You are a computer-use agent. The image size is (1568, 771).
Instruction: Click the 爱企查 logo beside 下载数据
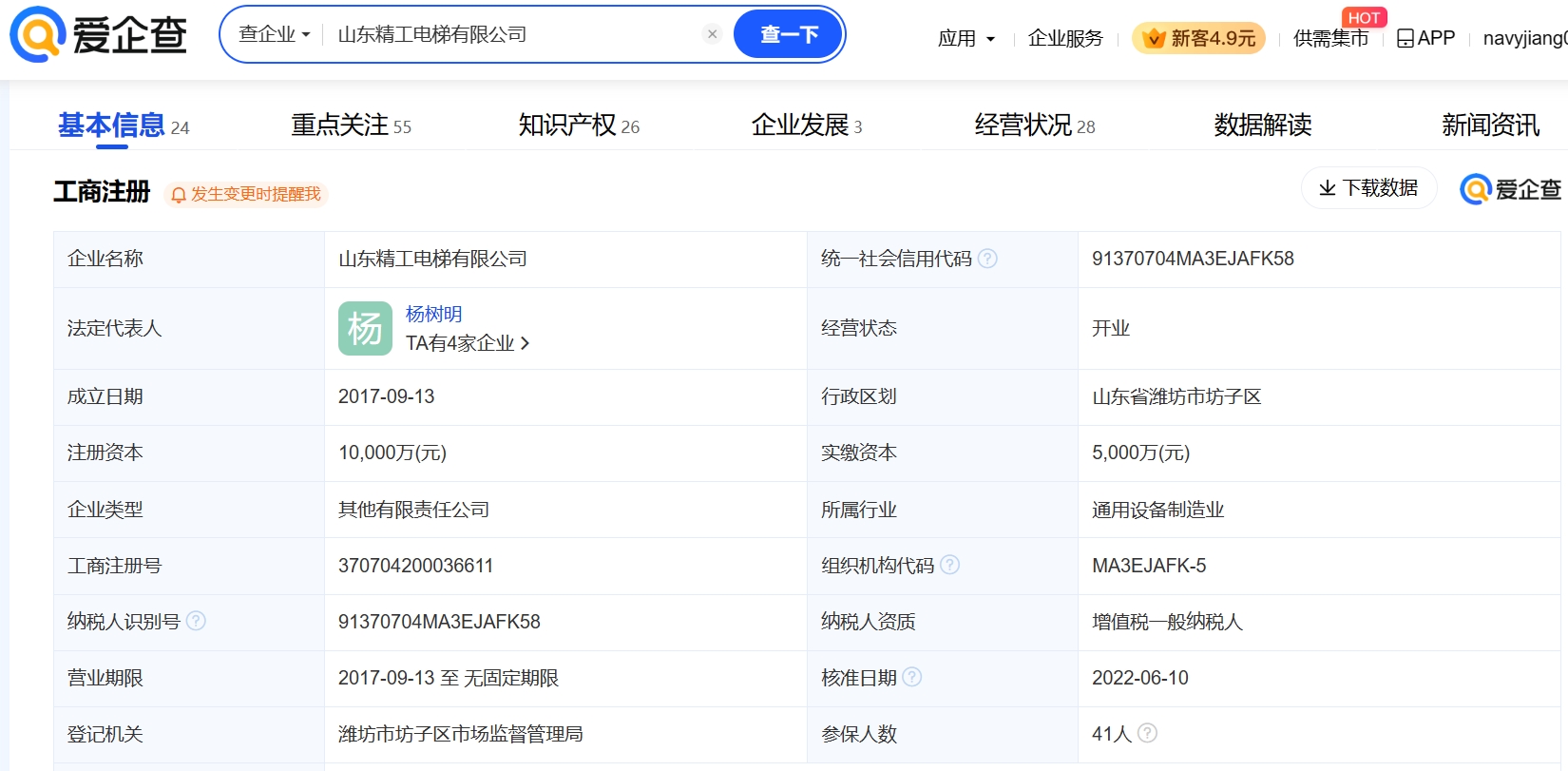coord(1510,189)
